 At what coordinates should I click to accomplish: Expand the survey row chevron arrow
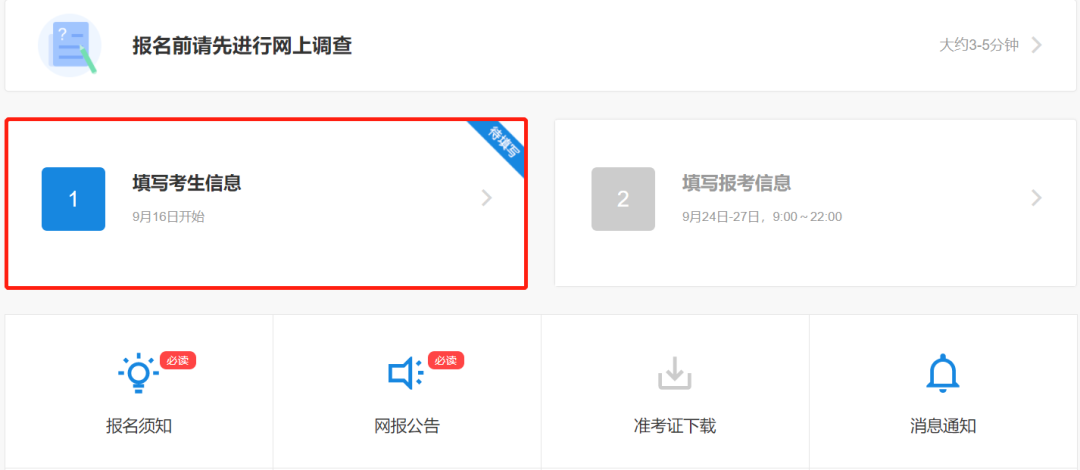[1036, 45]
